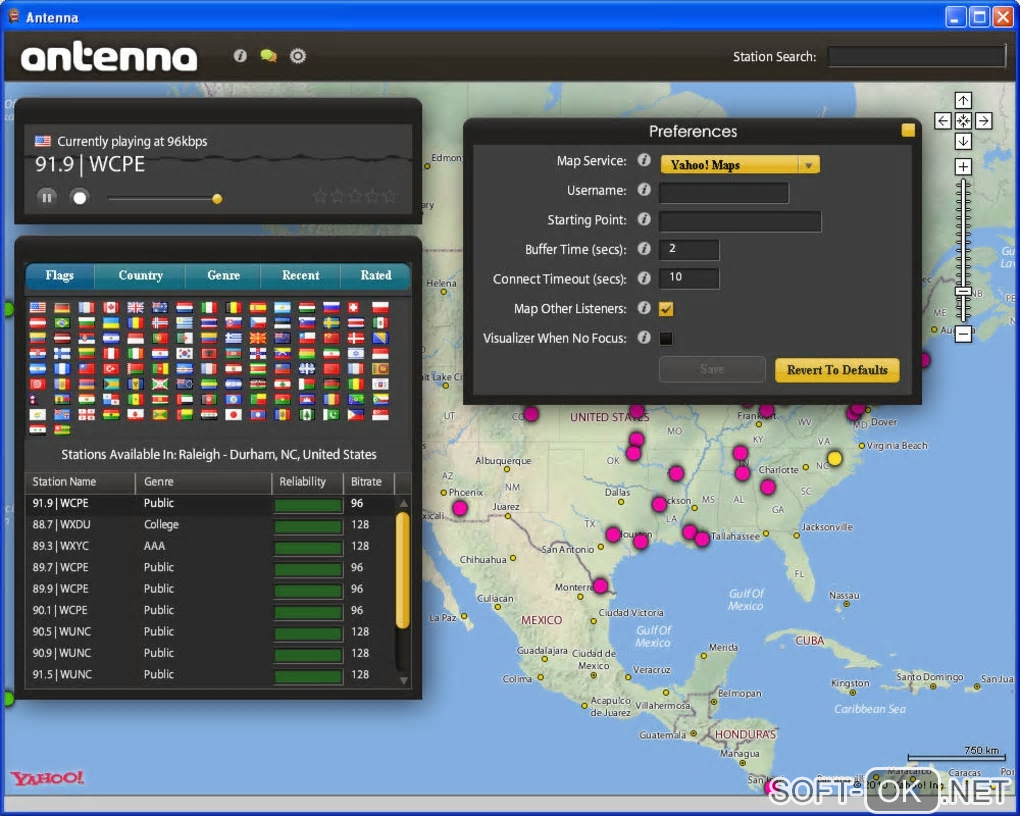Show info for Username setting
The width and height of the screenshot is (1020, 816).
(644, 189)
